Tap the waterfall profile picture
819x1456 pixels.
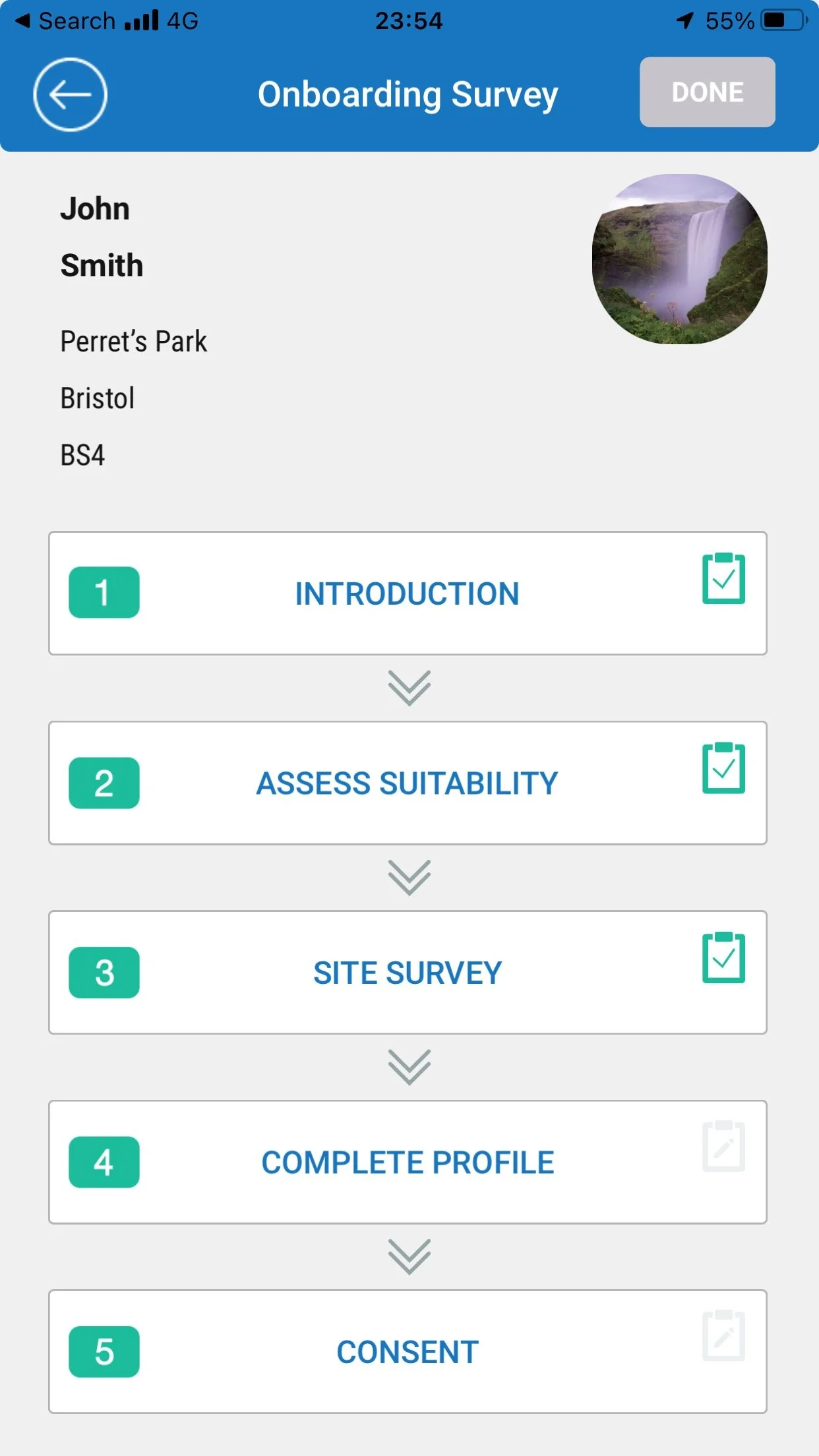(680, 259)
